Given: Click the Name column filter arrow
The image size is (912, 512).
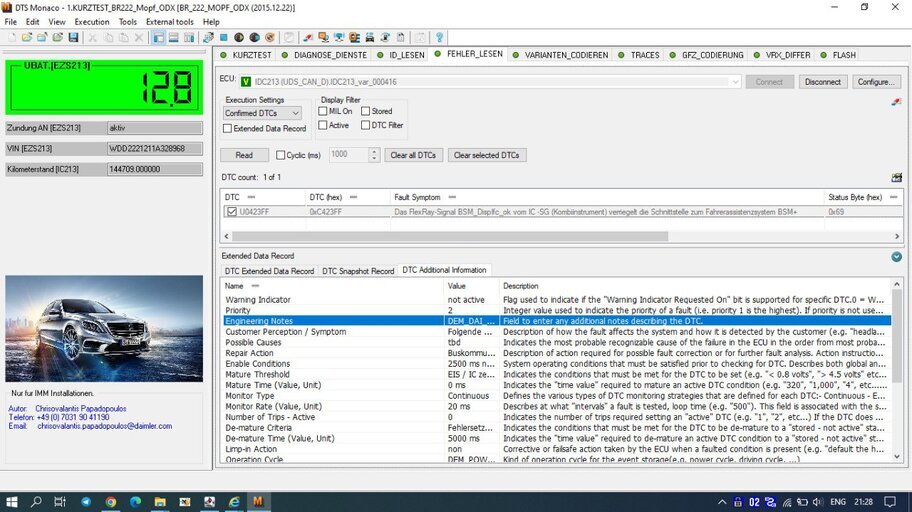Looking at the screenshot, I should [255, 286].
